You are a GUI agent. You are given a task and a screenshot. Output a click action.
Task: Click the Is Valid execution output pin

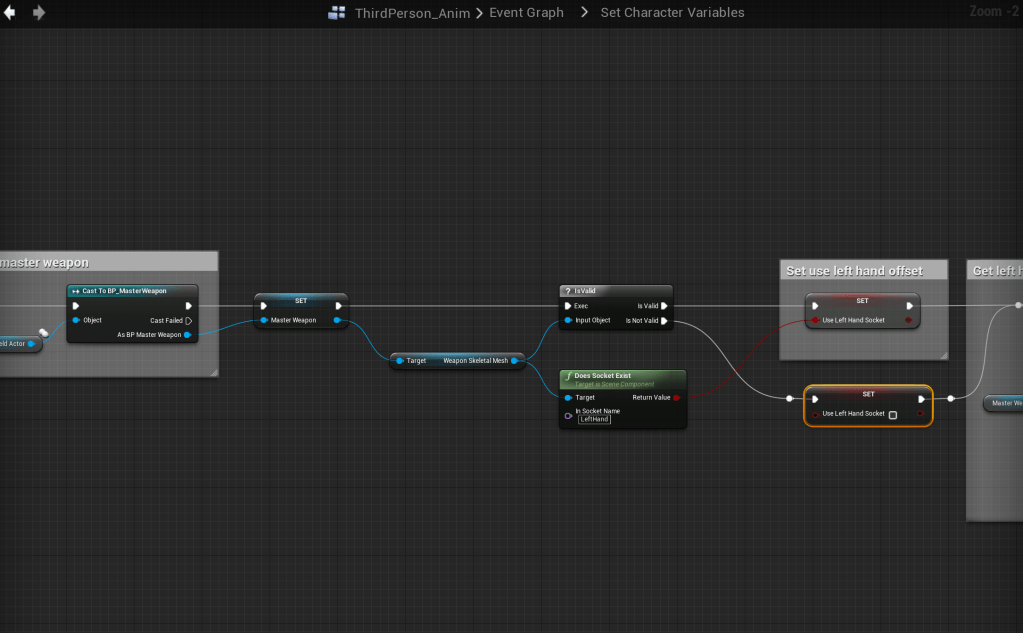[664, 306]
